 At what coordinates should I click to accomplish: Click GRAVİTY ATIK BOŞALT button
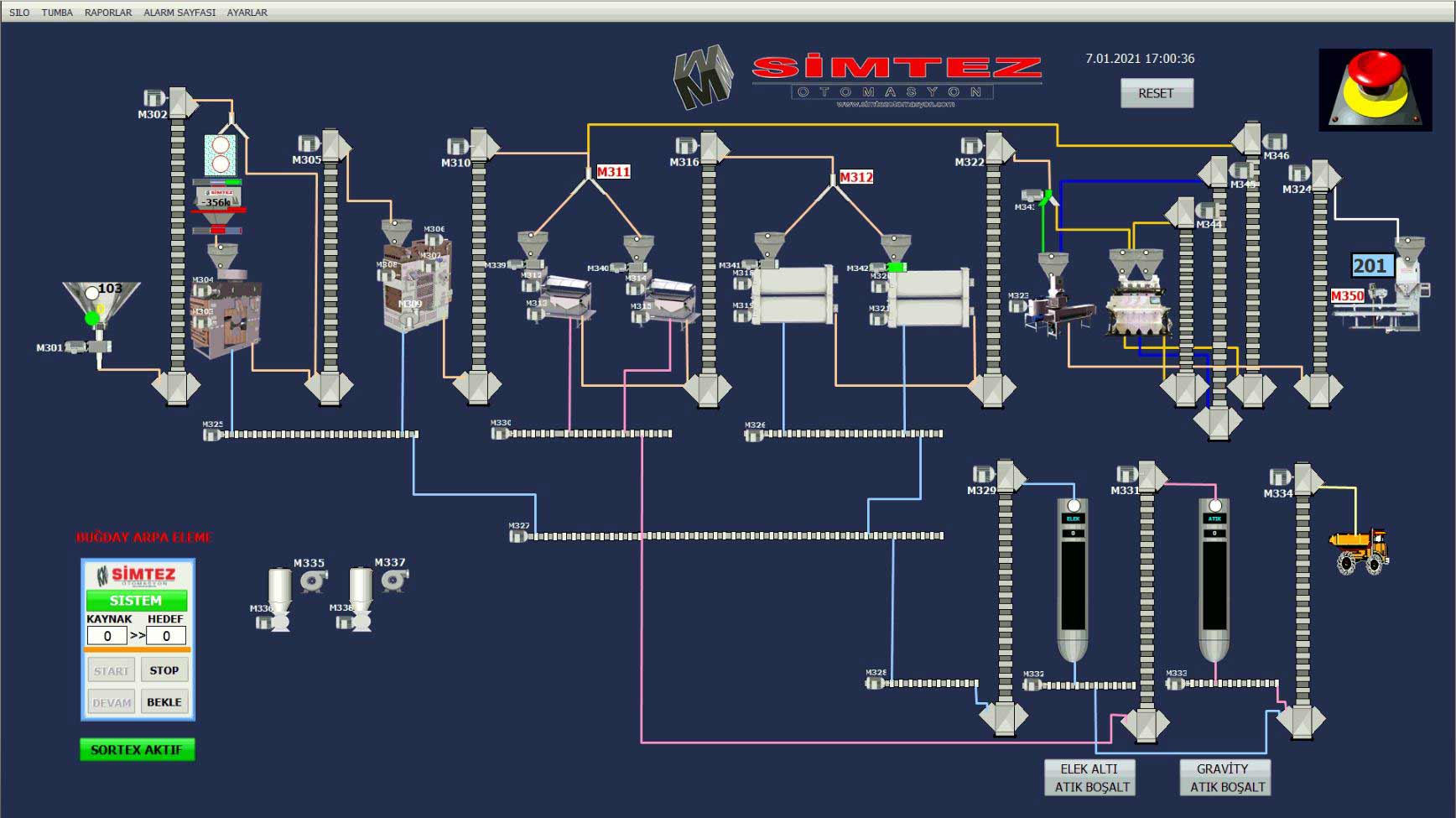coord(1226,778)
